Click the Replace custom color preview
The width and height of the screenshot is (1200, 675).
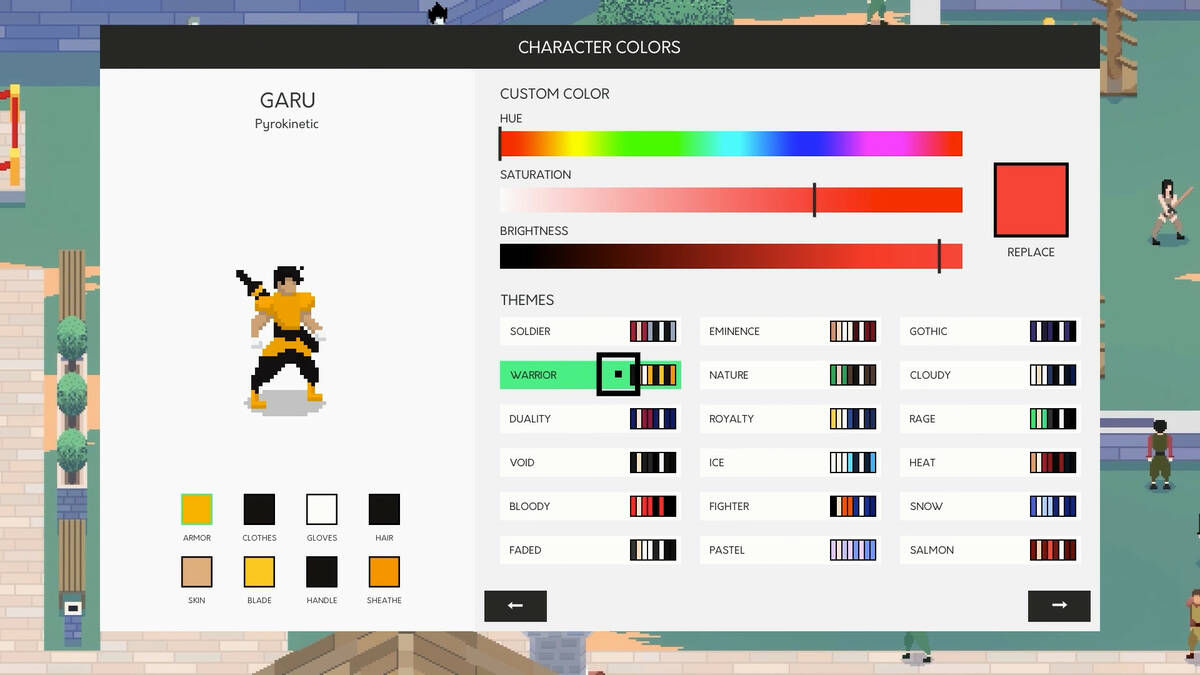[1031, 200]
